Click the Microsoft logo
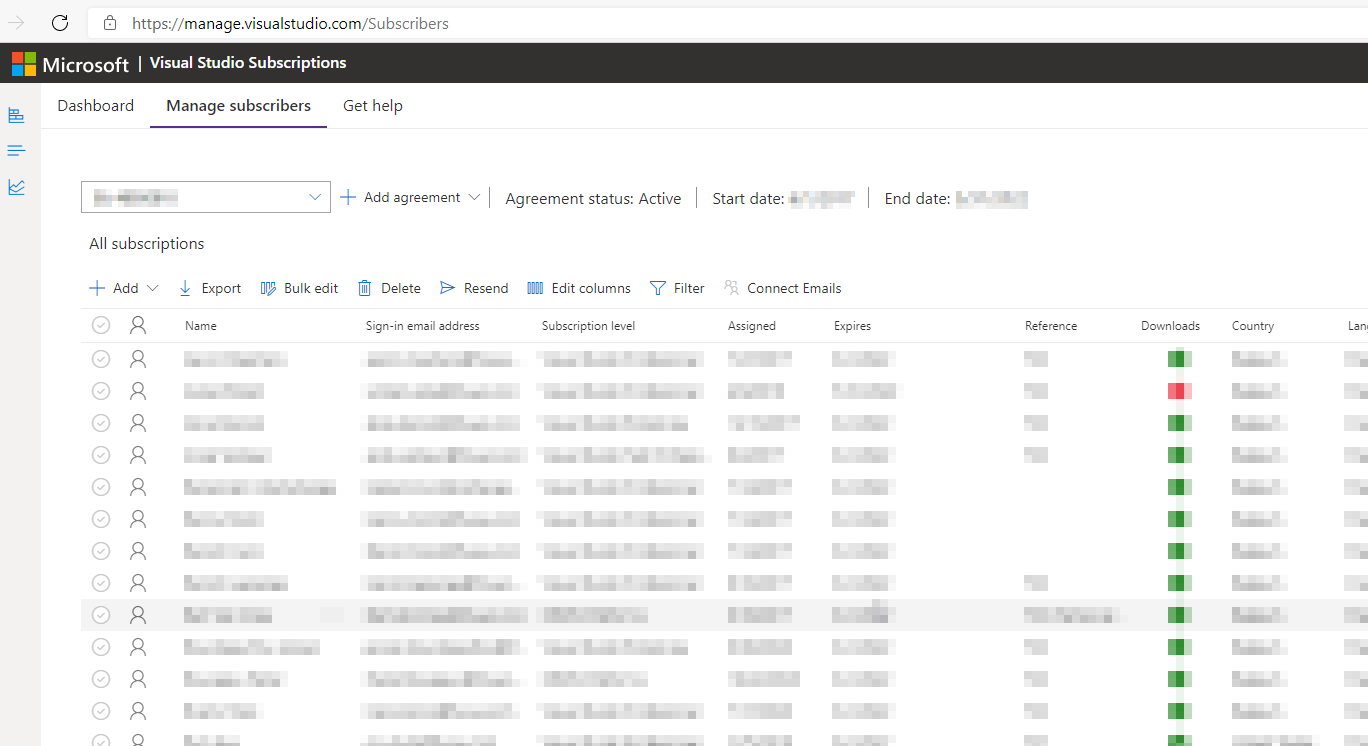This screenshot has height=746, width=1368. (70, 64)
